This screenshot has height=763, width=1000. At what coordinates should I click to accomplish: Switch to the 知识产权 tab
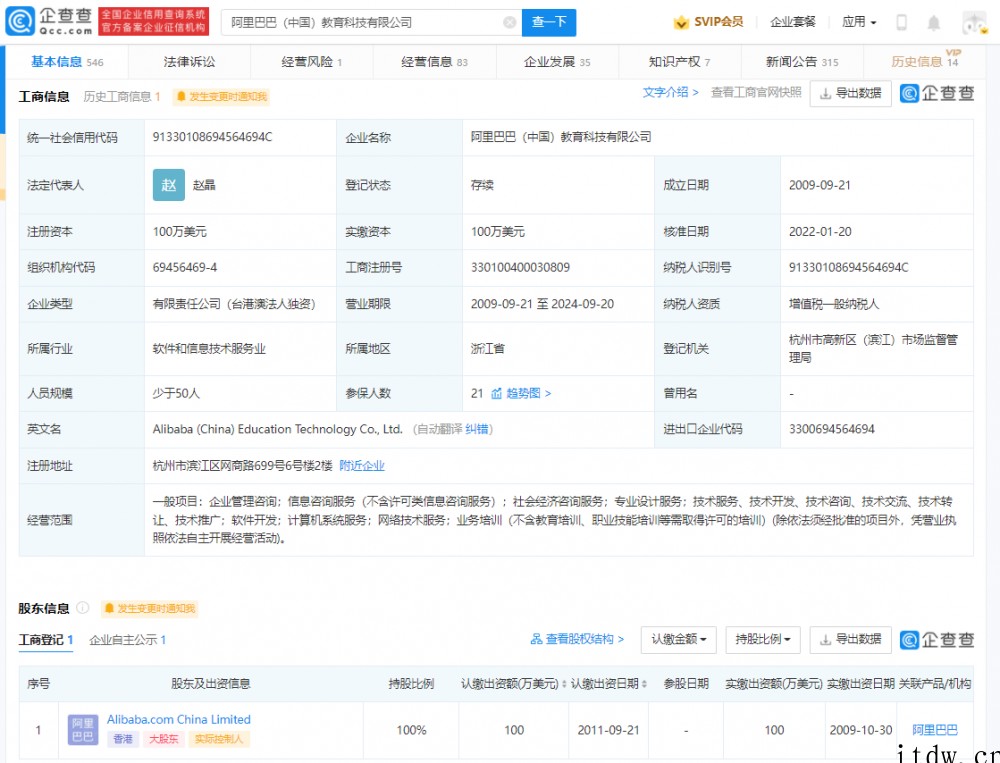coord(679,62)
